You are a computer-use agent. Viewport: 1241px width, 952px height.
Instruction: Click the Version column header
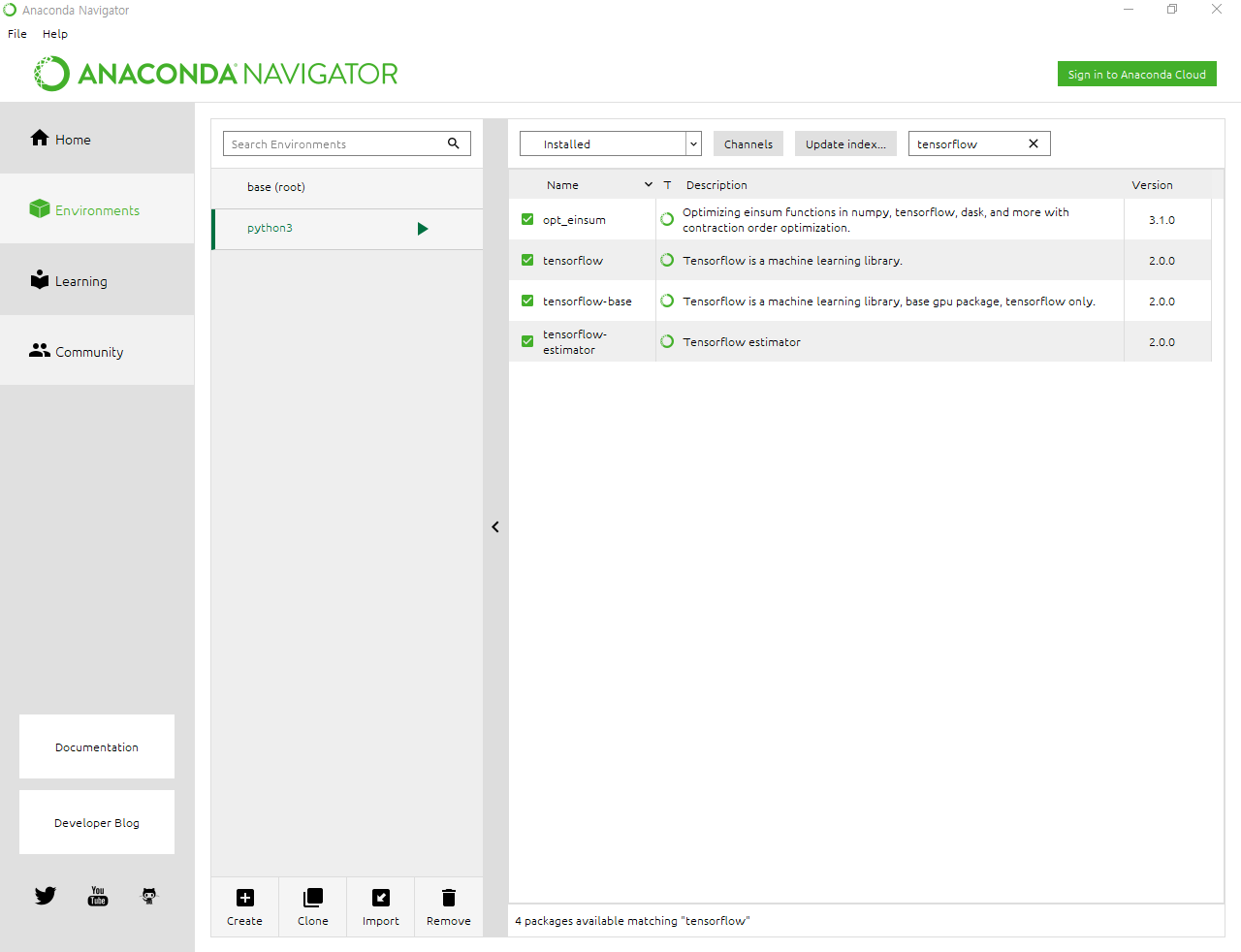coord(1152,185)
